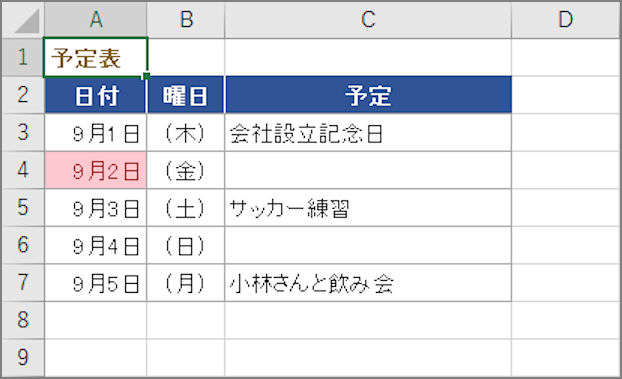
Task: Click the 9月5日 date cell
Action: [x=96, y=283]
